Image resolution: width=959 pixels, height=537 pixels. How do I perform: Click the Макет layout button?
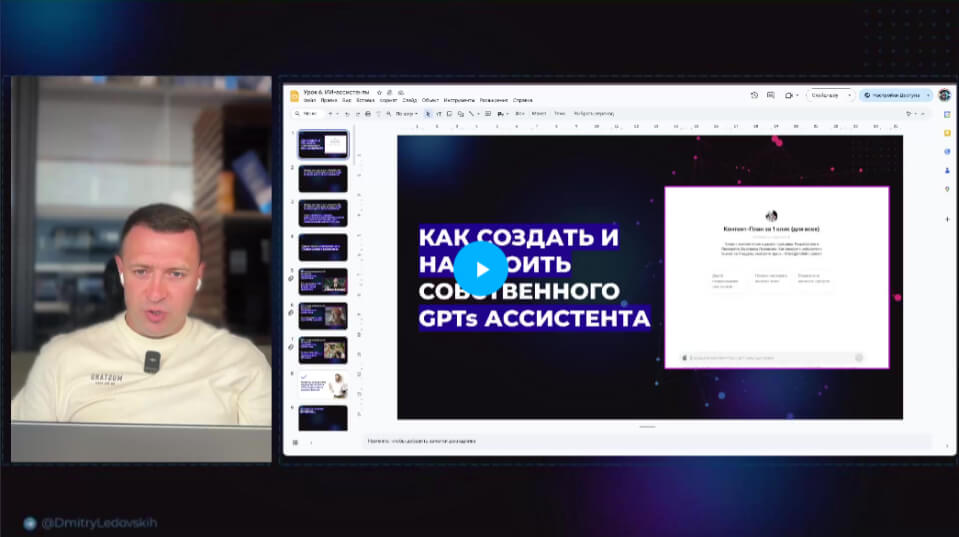tap(539, 114)
